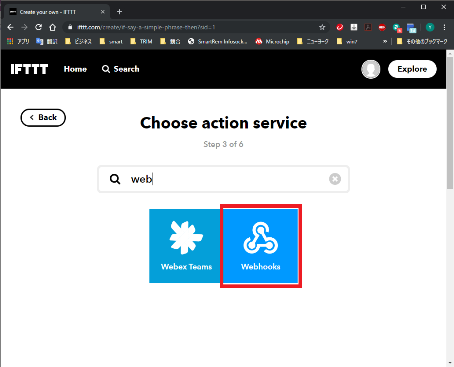Select the Webhooks service tile
Viewport: 454px width, 367px height.
tap(261, 246)
